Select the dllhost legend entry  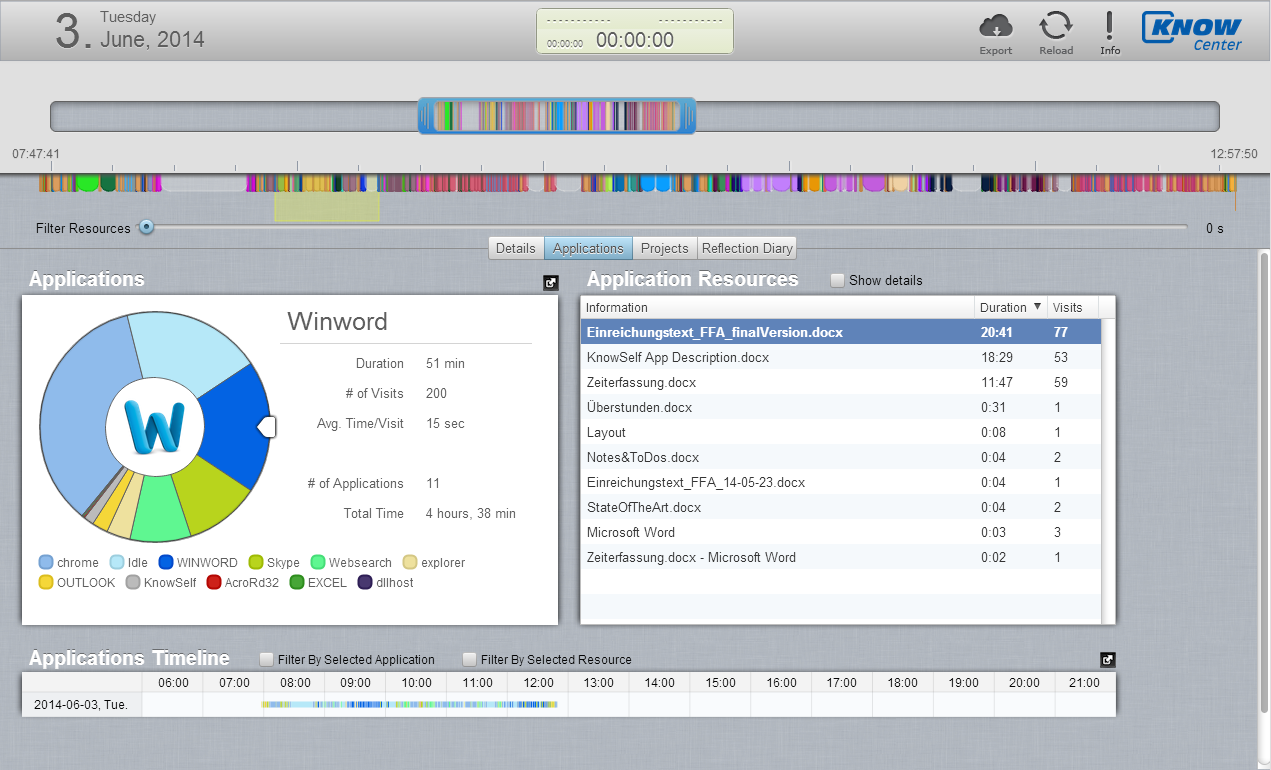385,582
